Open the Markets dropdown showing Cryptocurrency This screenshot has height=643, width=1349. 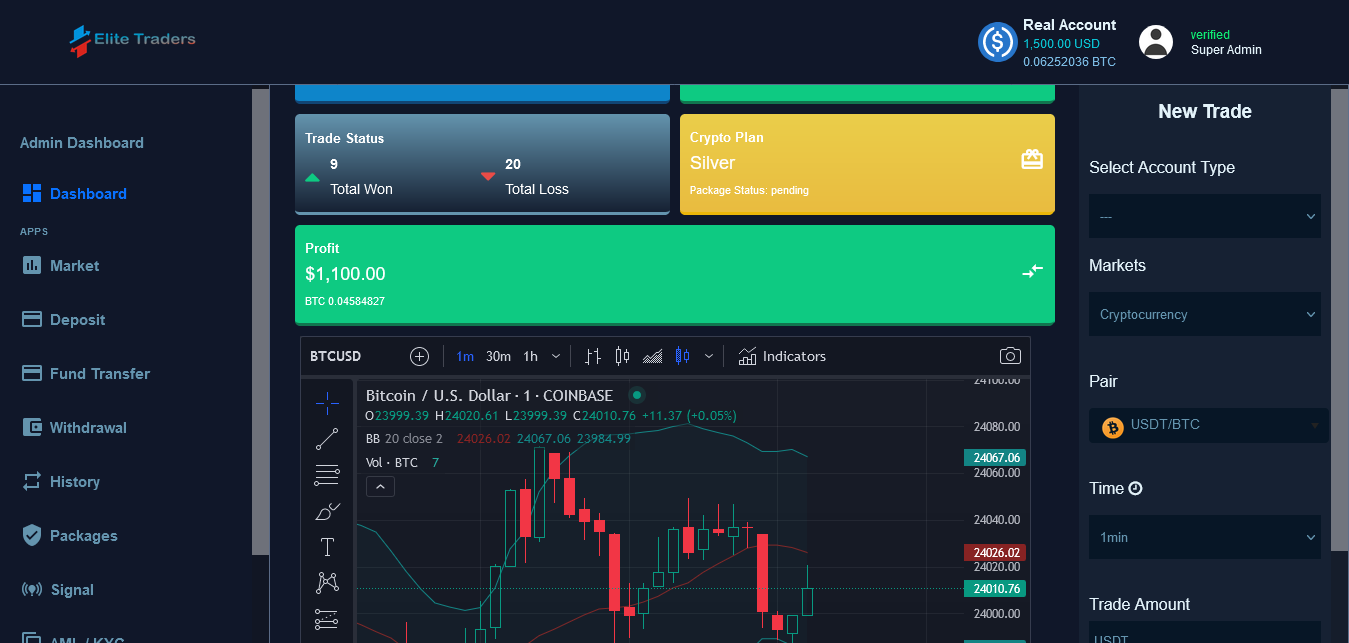1204,314
